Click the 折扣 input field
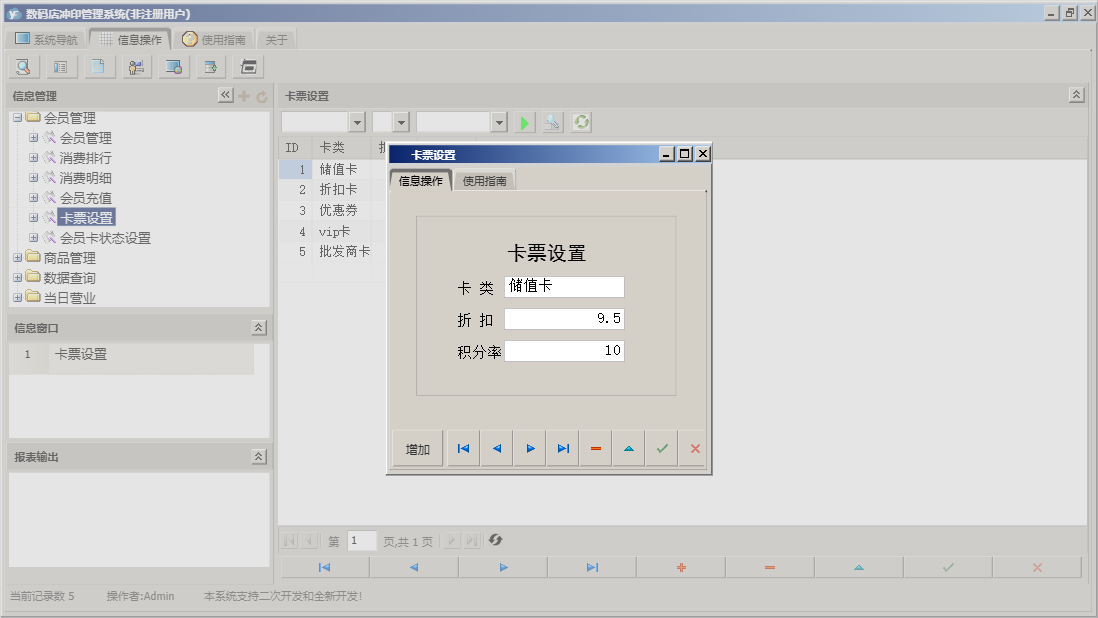 click(564, 319)
